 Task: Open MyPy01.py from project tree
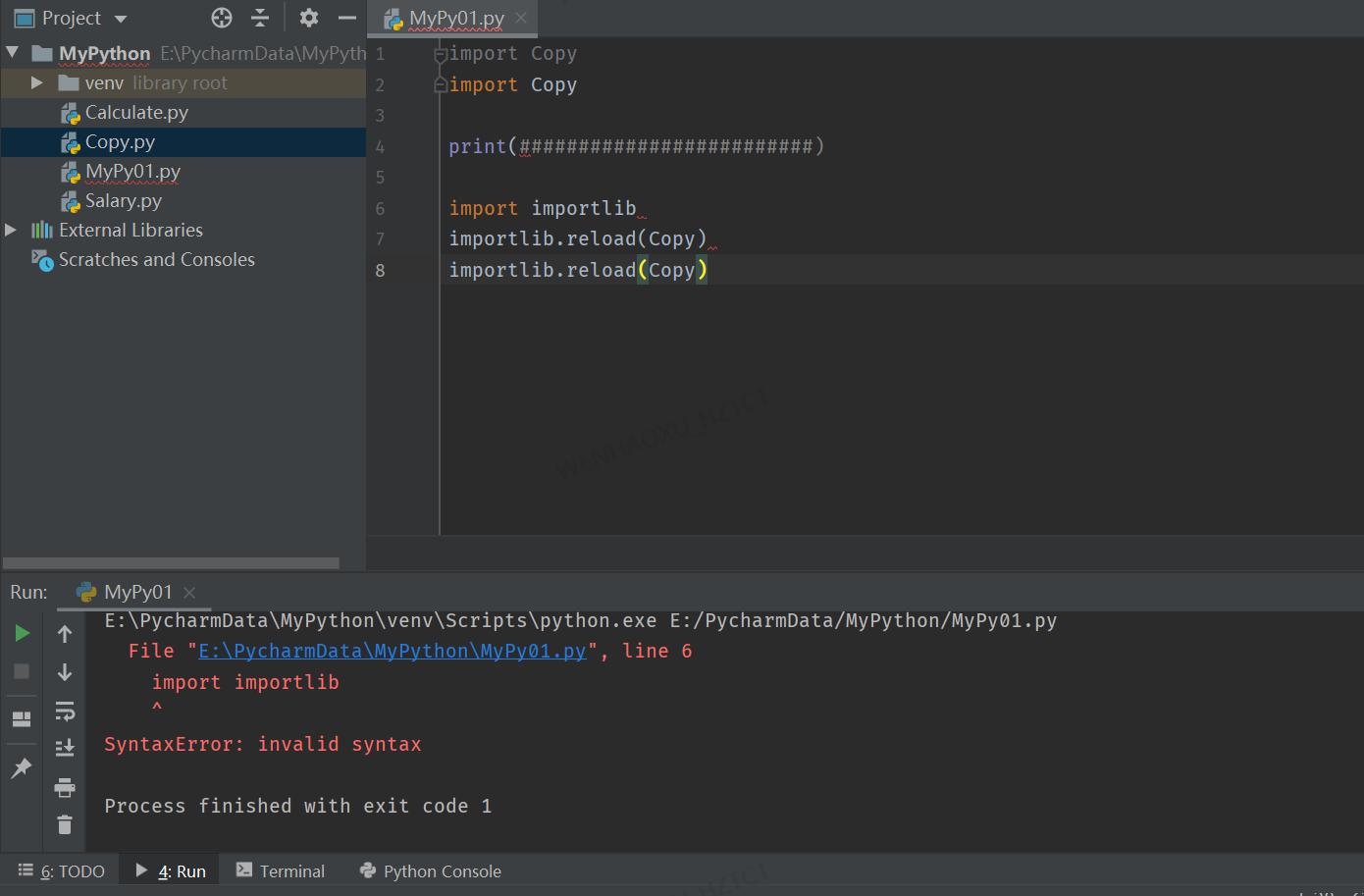pos(132,172)
